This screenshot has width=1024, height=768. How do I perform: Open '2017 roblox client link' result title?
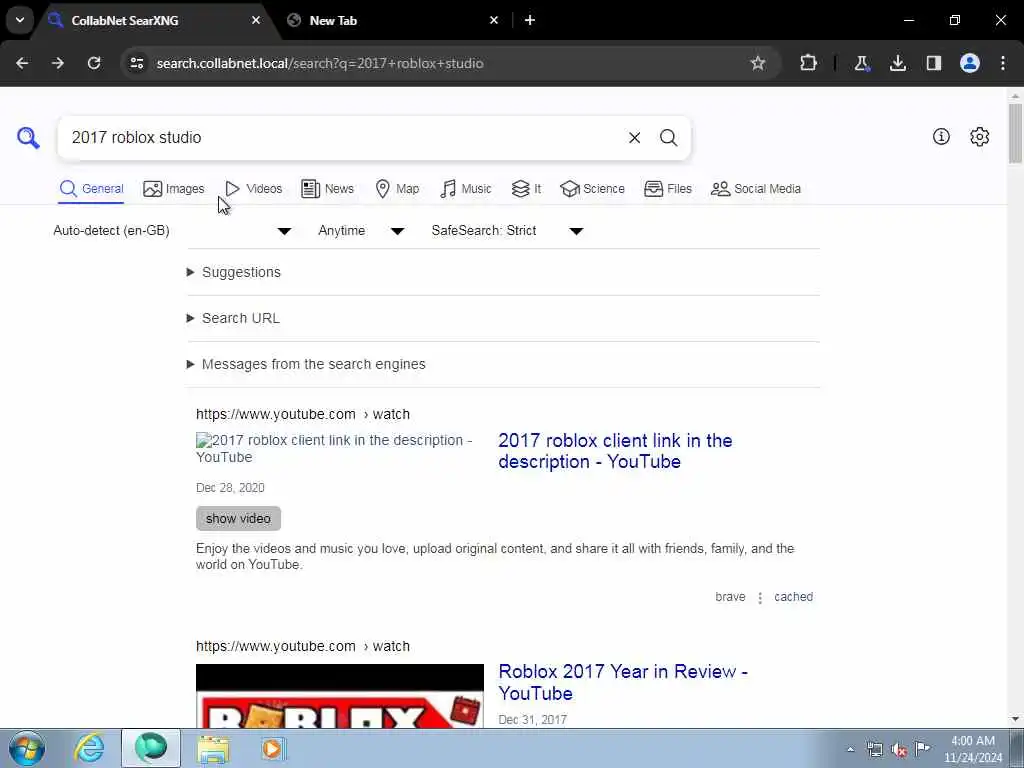[x=615, y=451]
